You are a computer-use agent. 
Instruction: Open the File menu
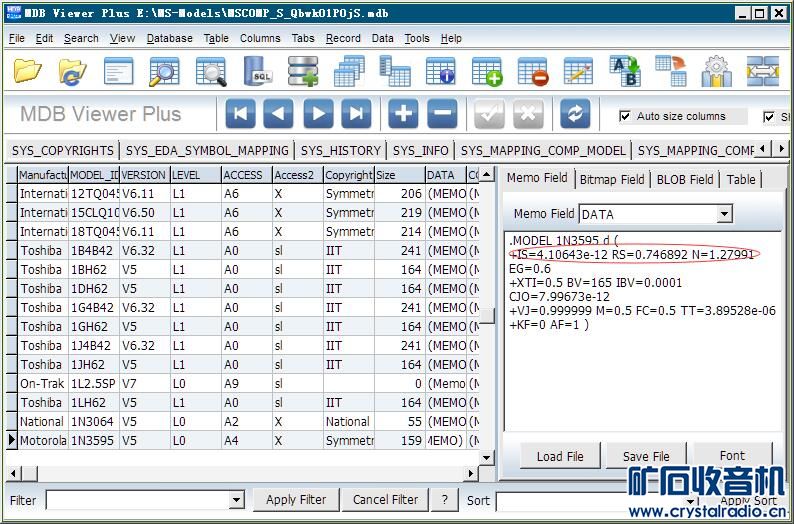17,38
